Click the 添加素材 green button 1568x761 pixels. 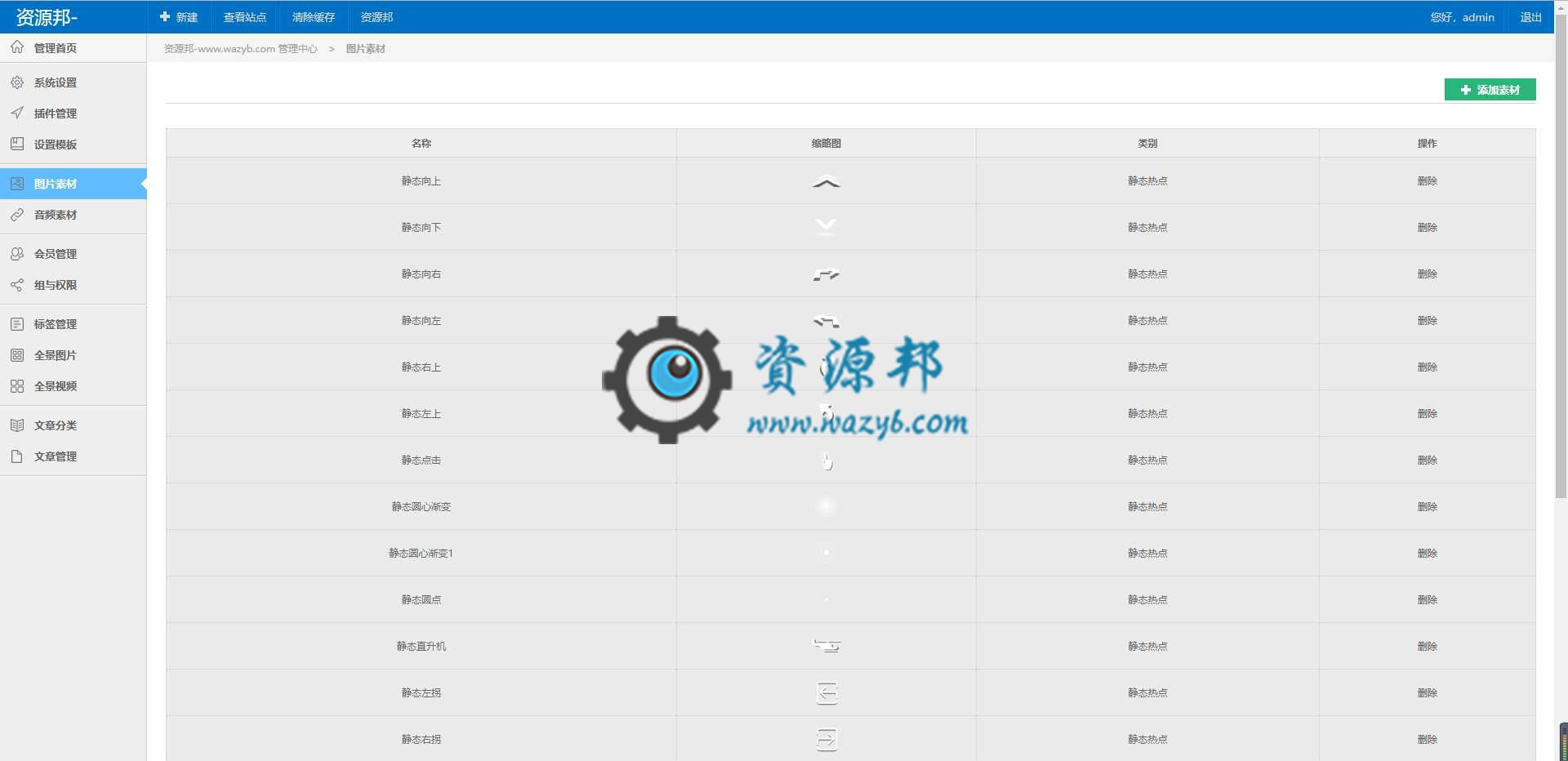click(1490, 90)
